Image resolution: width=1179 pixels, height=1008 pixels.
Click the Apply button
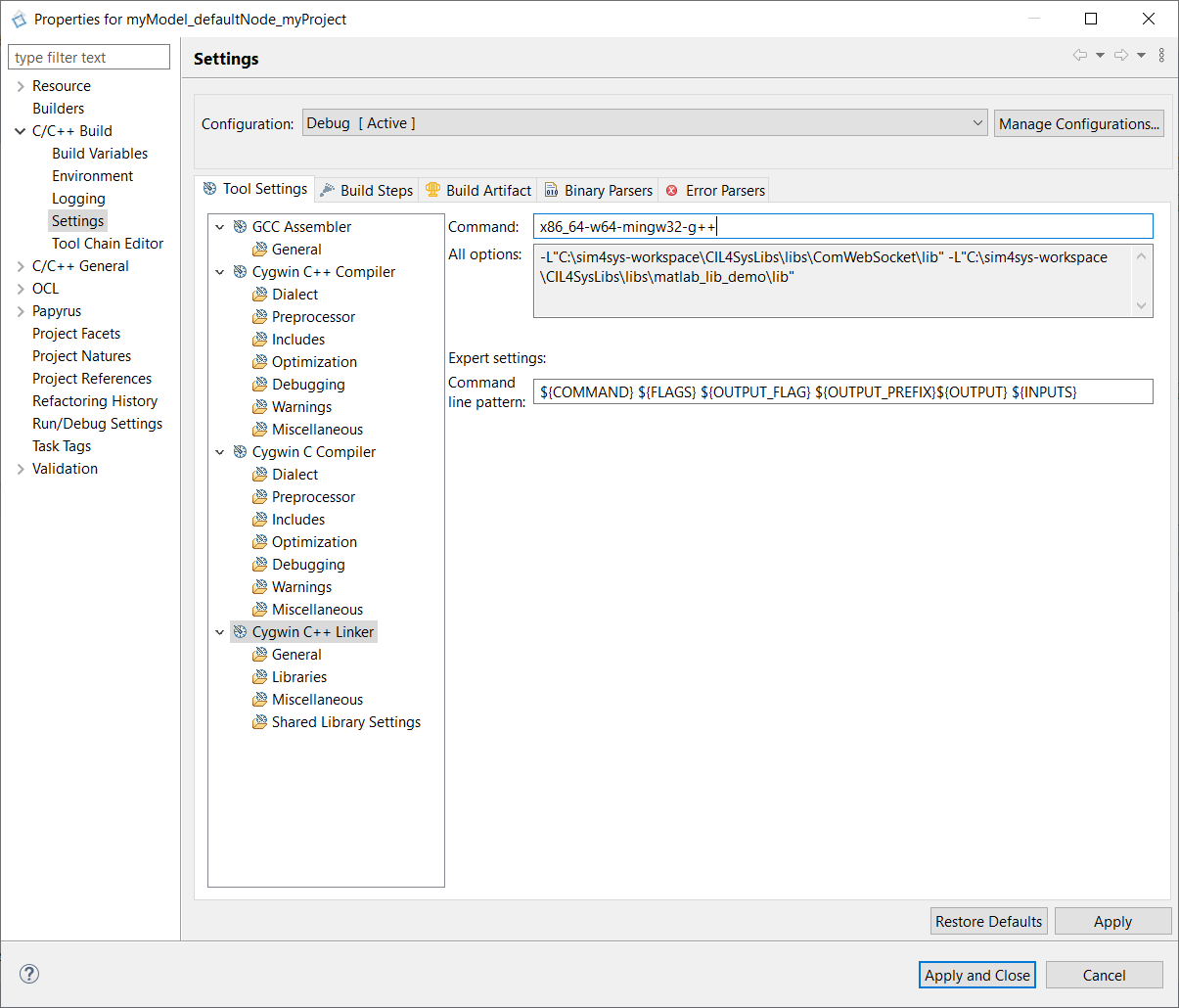point(1113,921)
